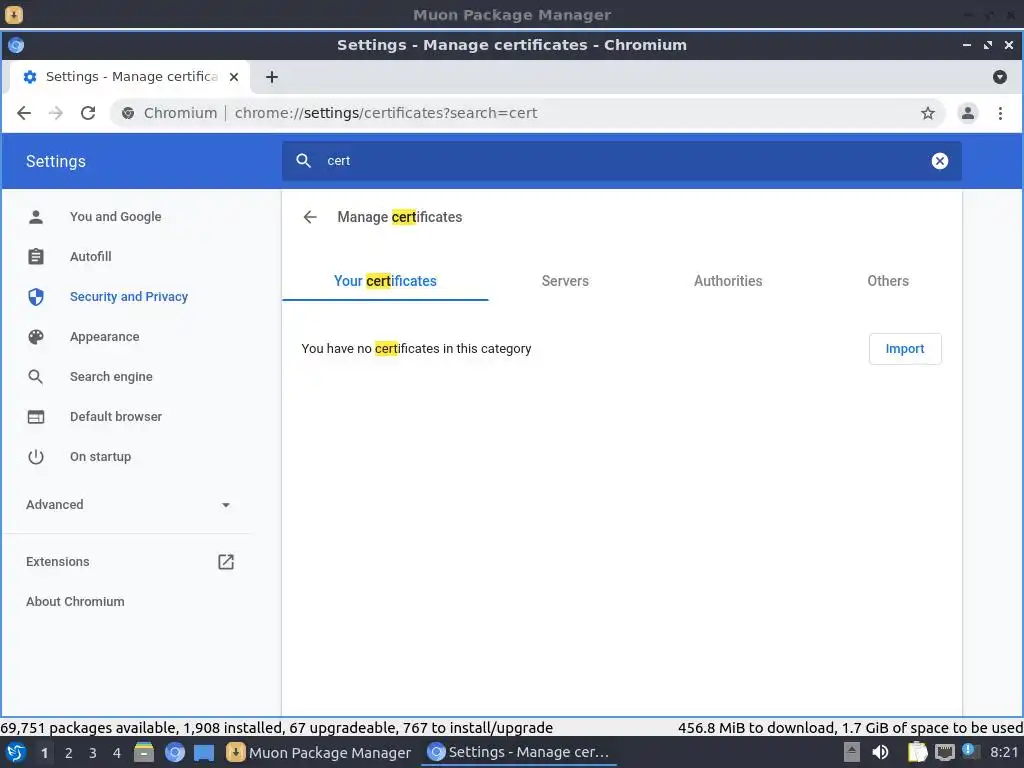Click the Chromium site info icon in the address bar
The width and height of the screenshot is (1024, 768).
(128, 113)
